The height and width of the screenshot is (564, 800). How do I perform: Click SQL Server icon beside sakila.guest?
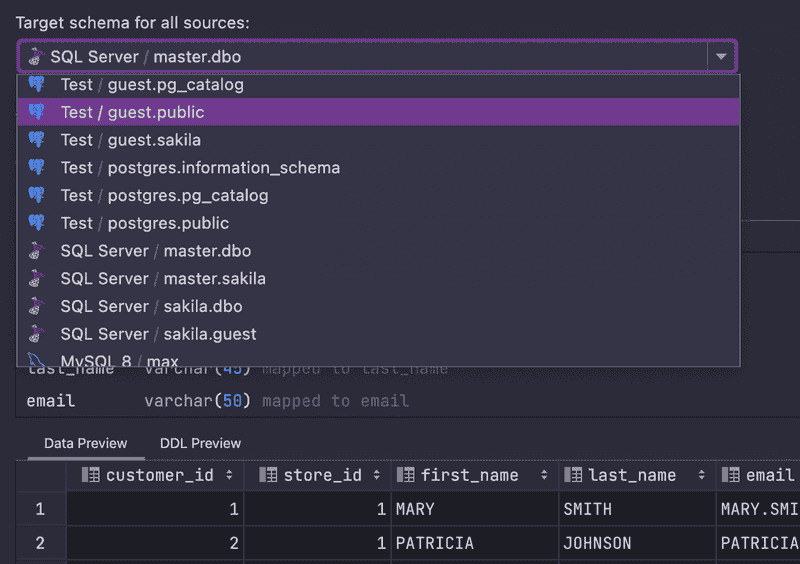point(36,334)
